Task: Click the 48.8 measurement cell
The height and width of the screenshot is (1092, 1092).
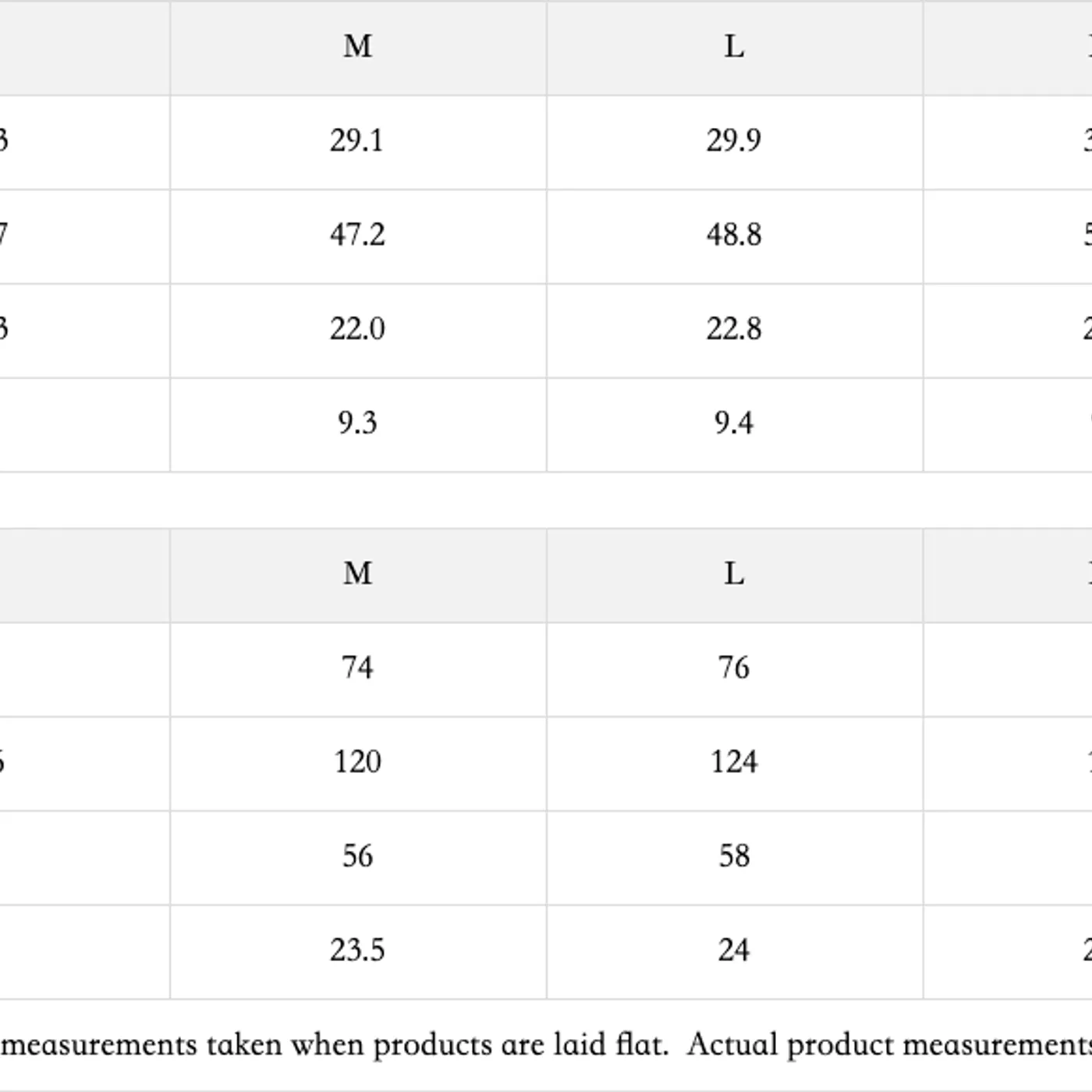Action: click(x=734, y=236)
